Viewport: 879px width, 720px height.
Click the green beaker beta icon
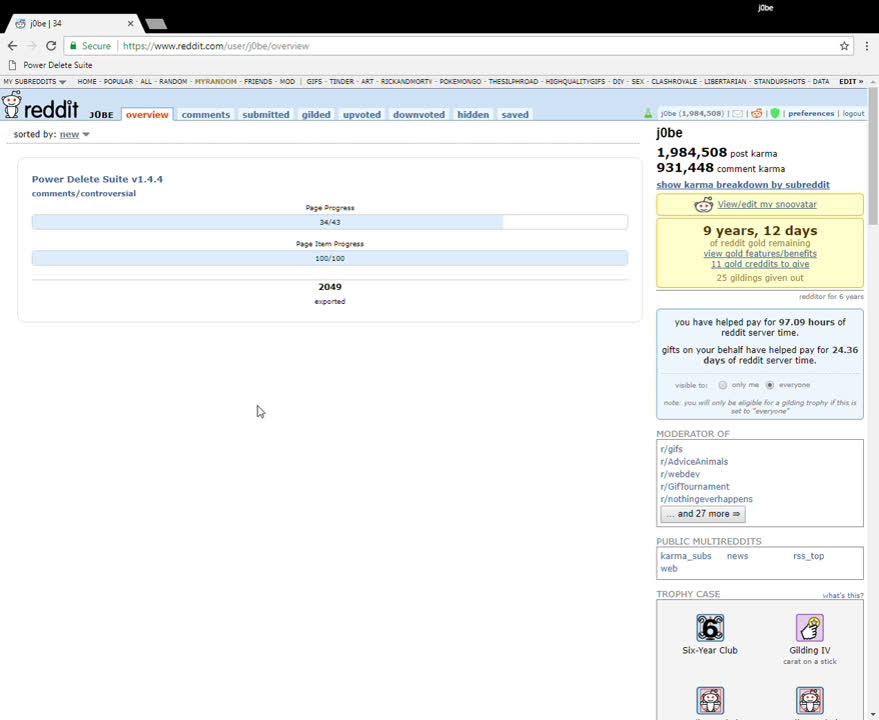point(648,114)
